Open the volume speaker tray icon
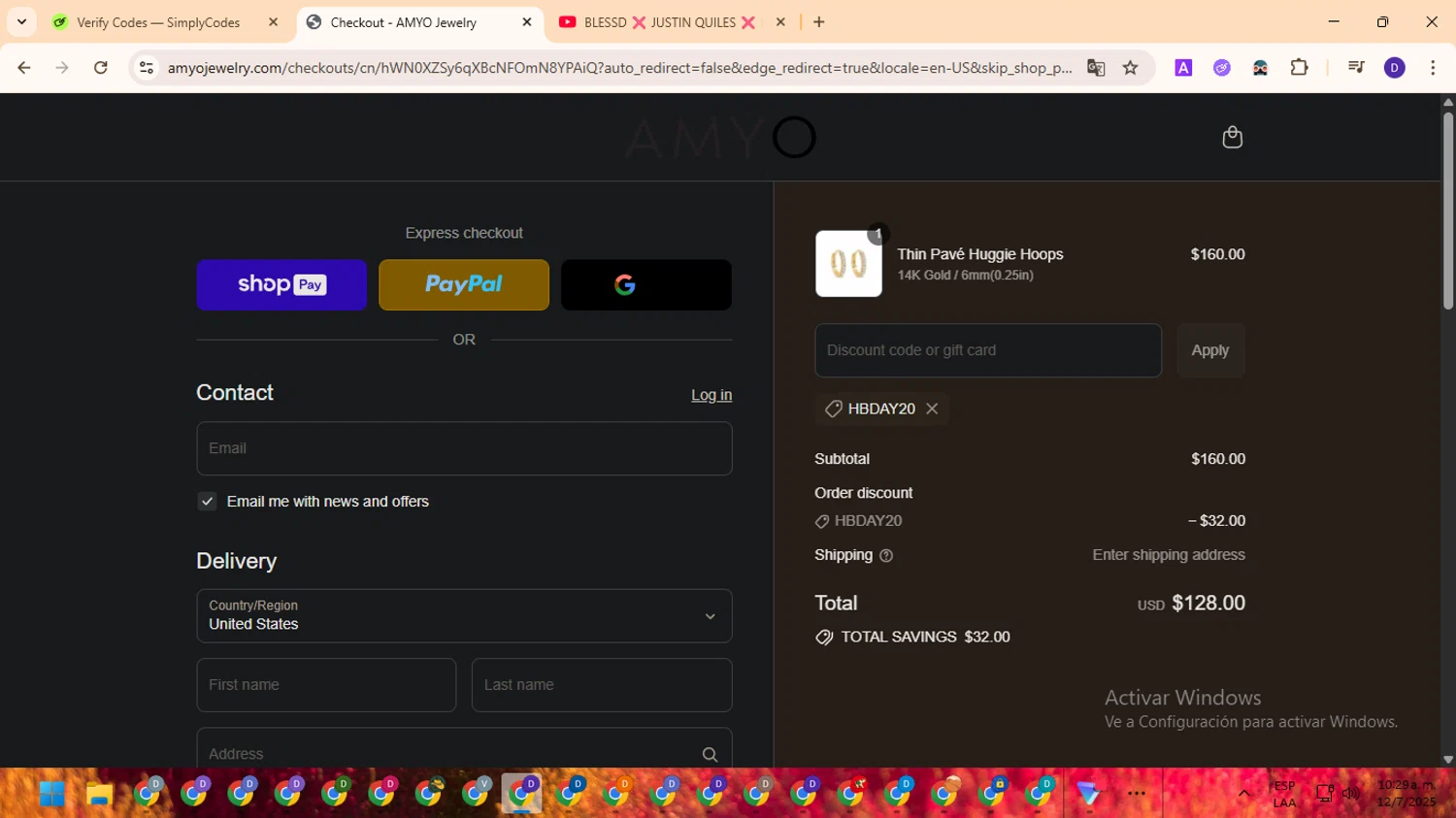 pyautogui.click(x=1351, y=794)
